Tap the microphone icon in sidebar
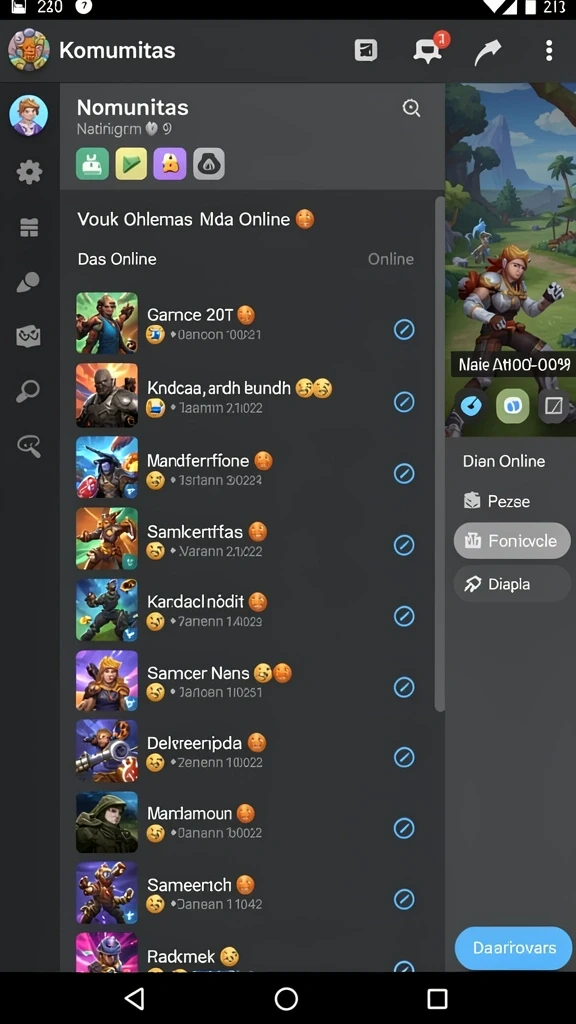This screenshot has width=576, height=1024. (x=28, y=282)
